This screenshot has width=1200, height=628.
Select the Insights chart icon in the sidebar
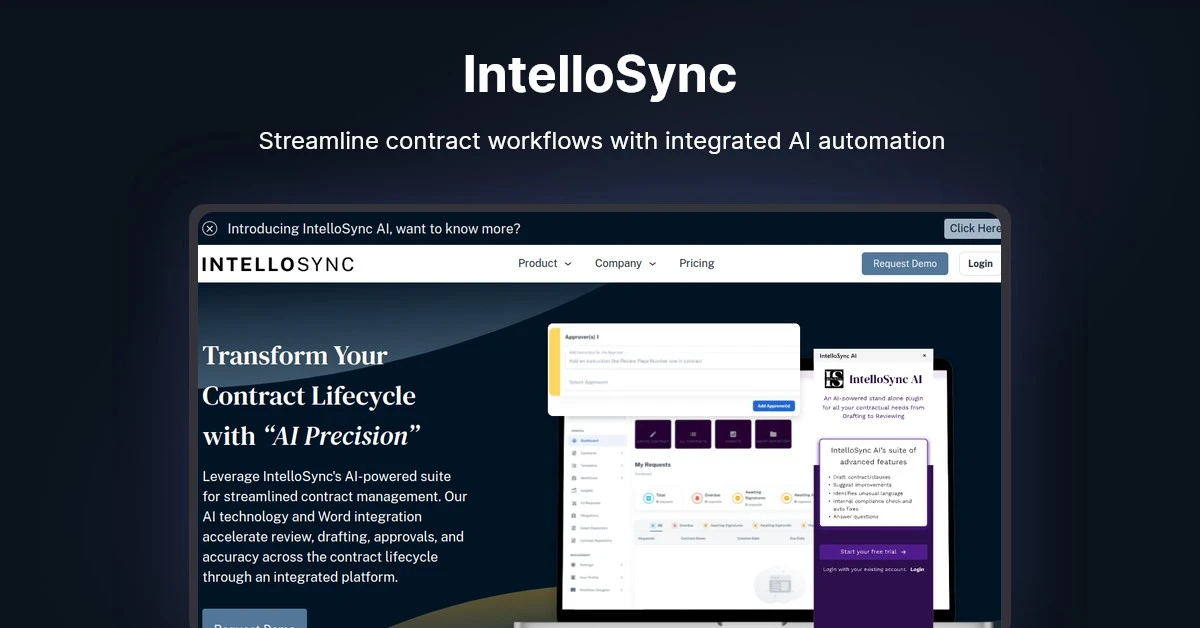(573, 490)
